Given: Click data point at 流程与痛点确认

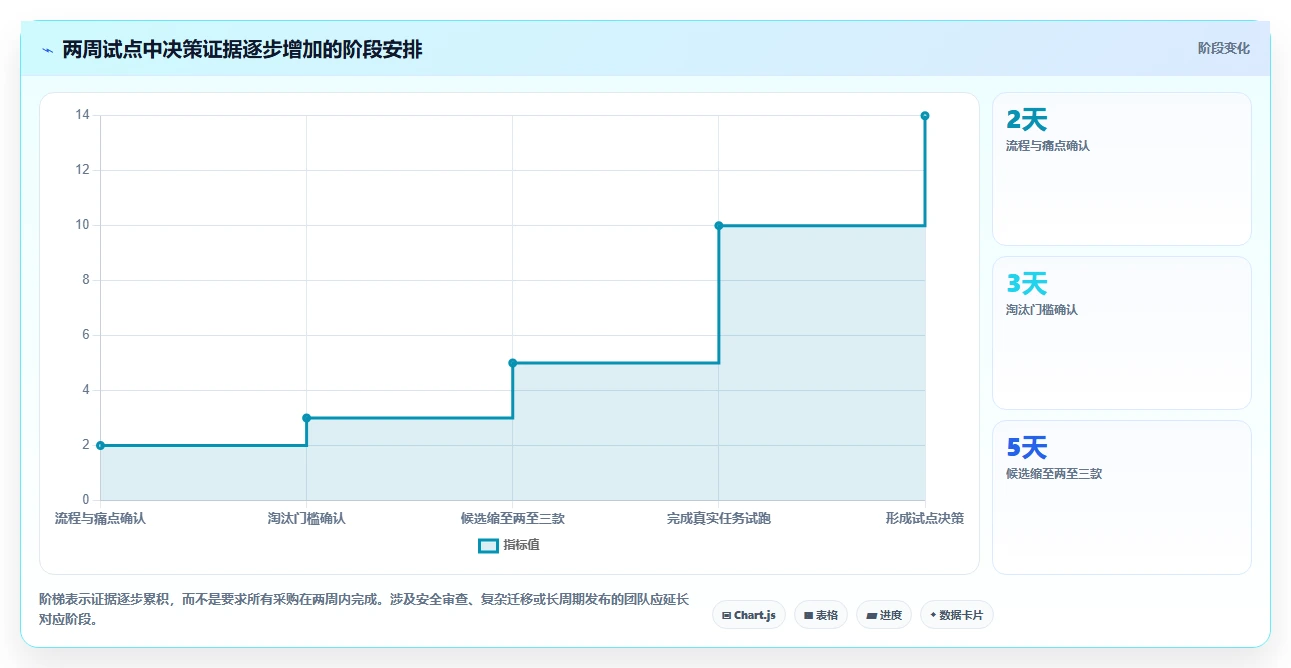Looking at the screenshot, I should 100,445.
